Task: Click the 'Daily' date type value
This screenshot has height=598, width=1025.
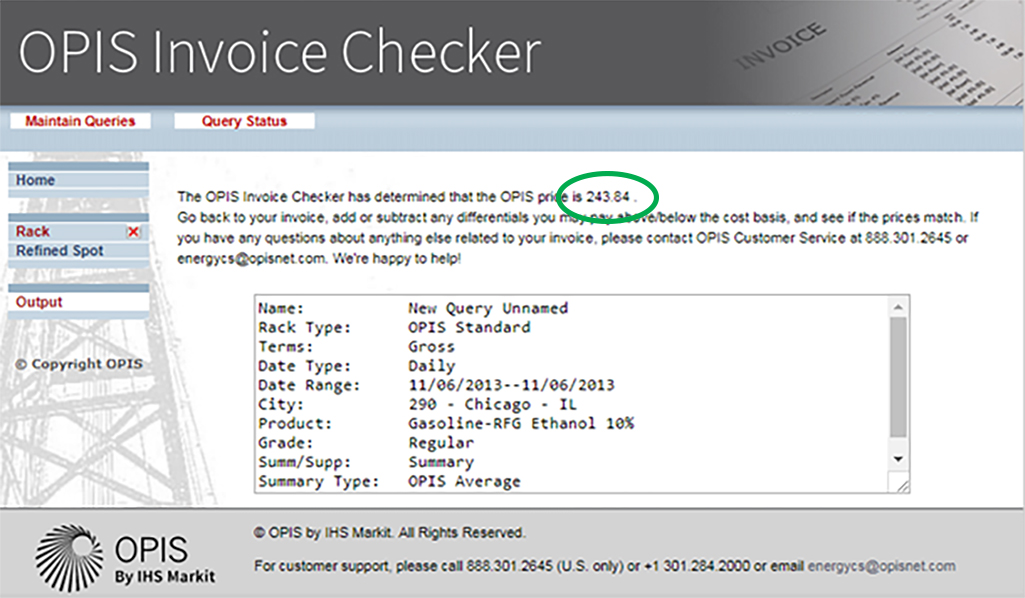Action: pyautogui.click(x=431, y=366)
